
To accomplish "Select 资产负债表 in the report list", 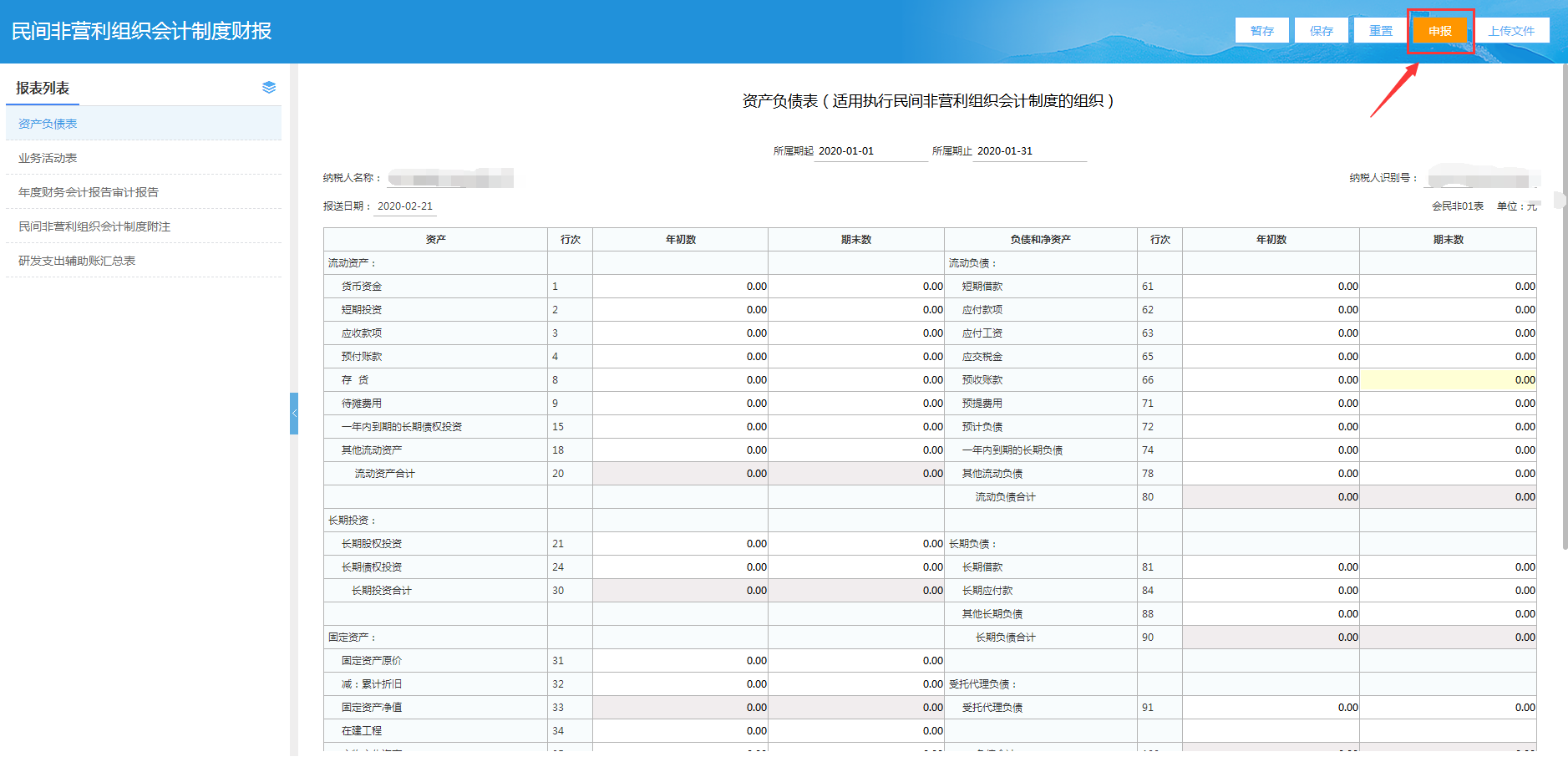I will [x=48, y=124].
